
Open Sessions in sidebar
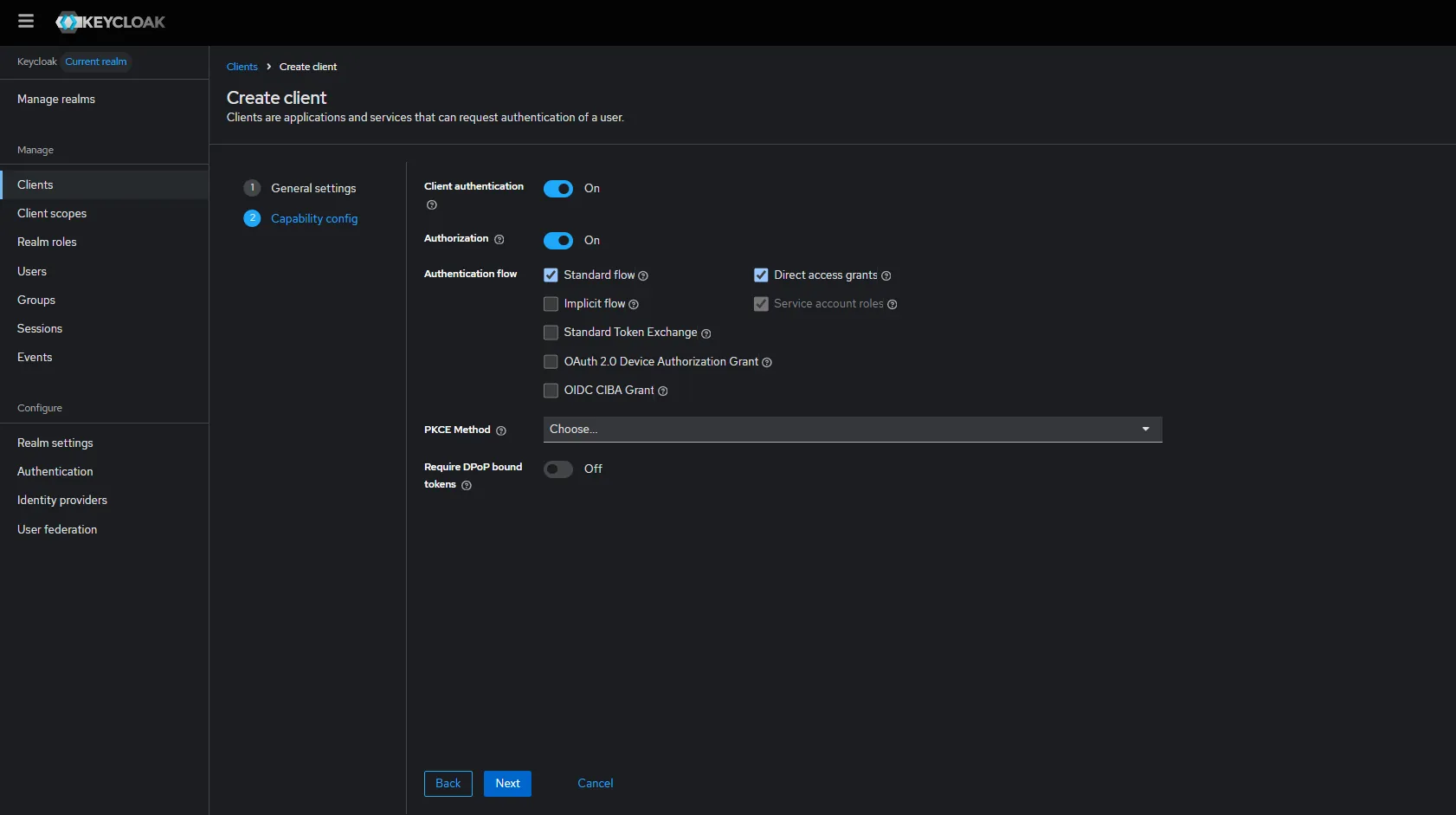click(x=104, y=328)
